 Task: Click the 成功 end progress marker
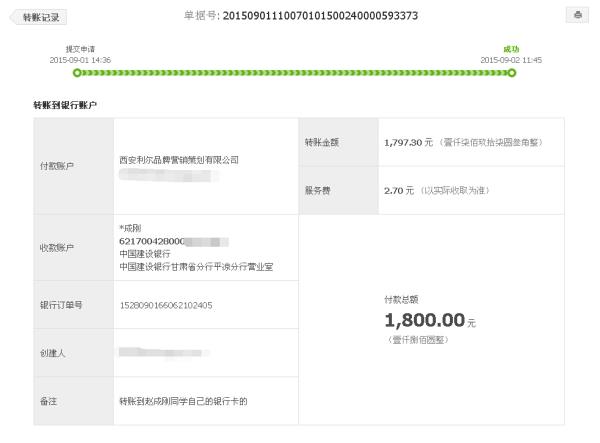click(512, 73)
